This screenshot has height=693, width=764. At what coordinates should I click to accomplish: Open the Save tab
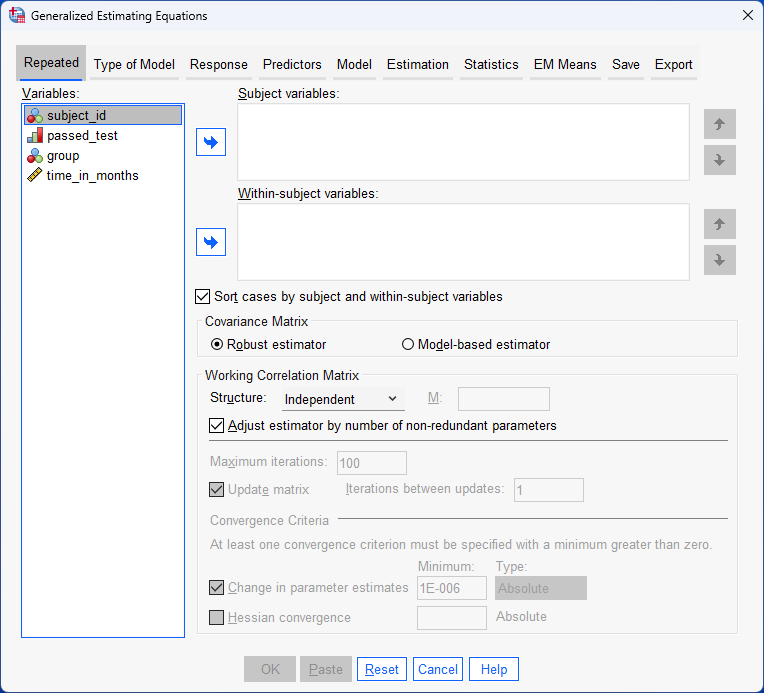click(x=626, y=64)
